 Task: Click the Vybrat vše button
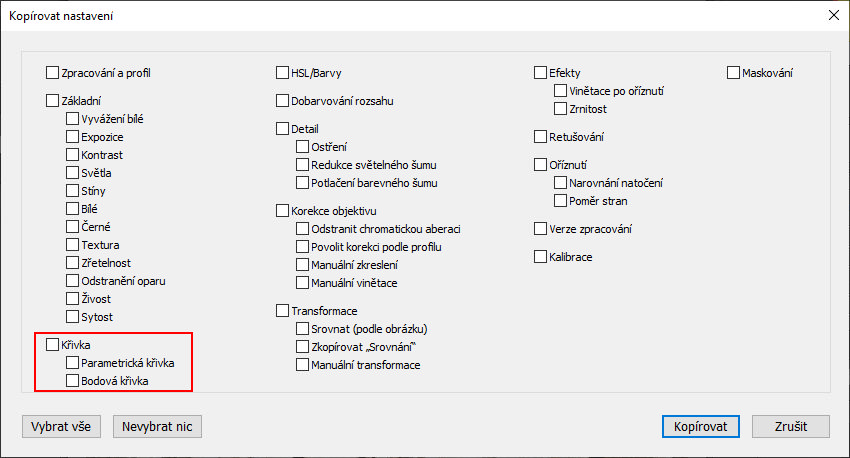[61, 427]
